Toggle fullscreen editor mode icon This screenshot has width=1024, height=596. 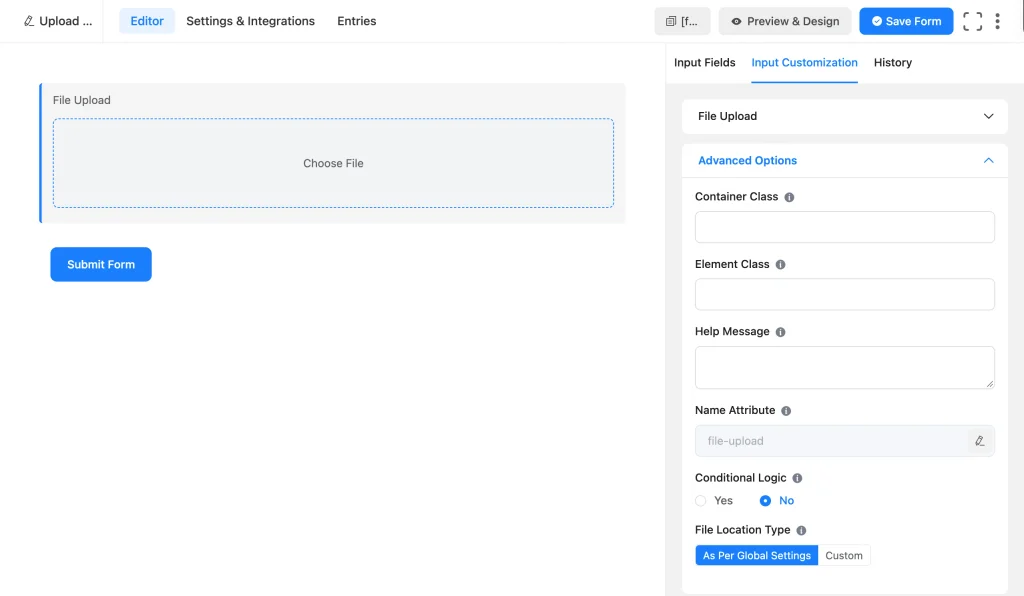(972, 21)
